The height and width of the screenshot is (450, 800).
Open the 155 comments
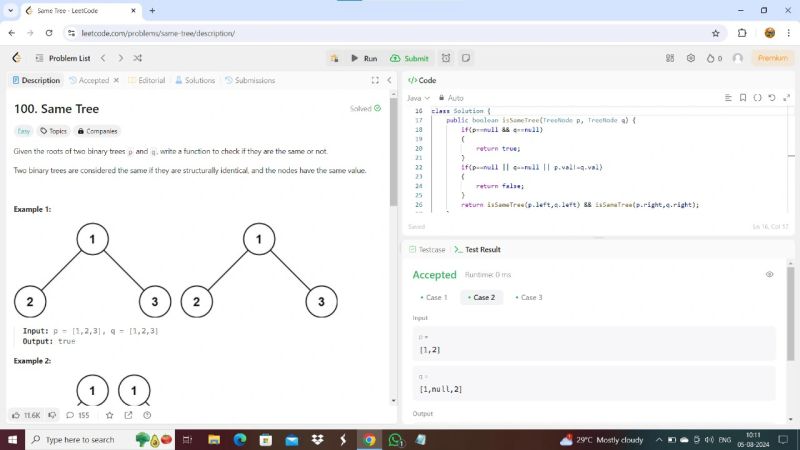coord(78,415)
